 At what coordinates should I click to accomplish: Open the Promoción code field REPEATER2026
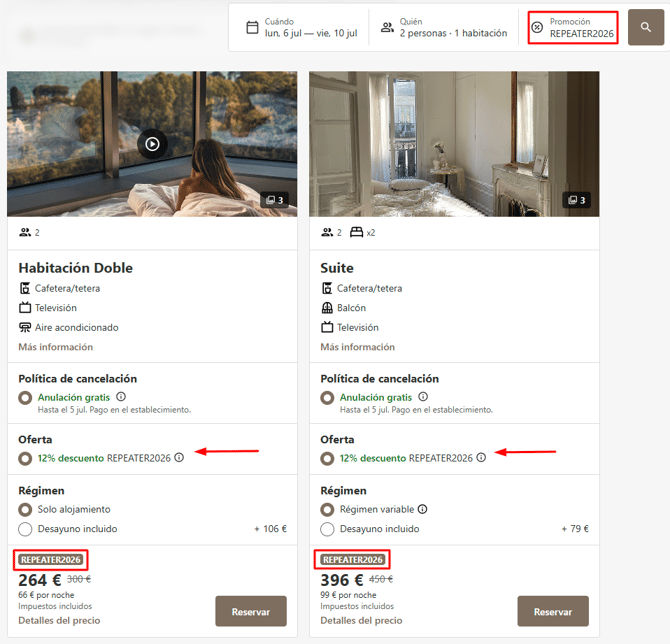coord(573,27)
